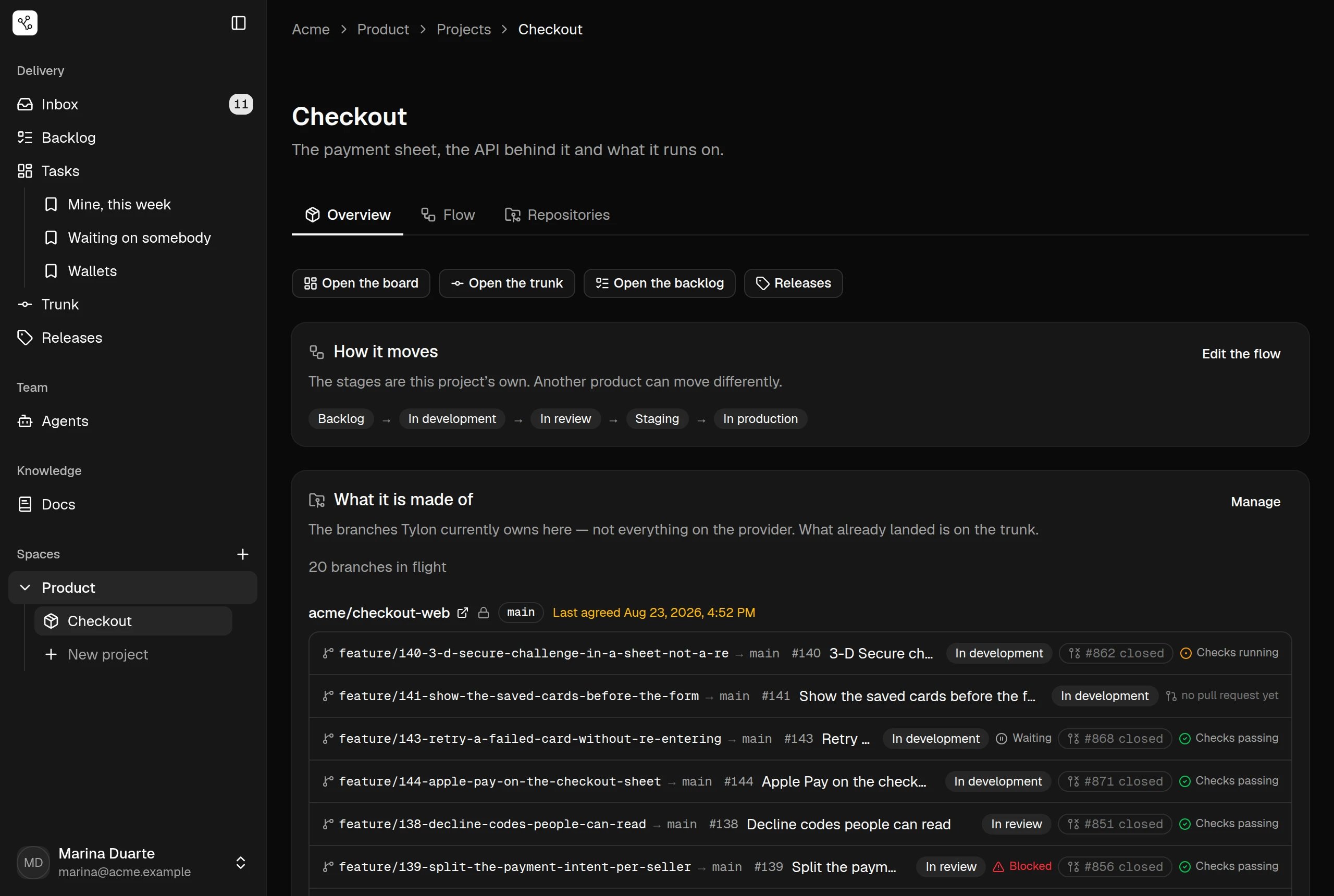Click the Manage link for branches
Screen dimensions: 1334x896
pyautogui.click(x=1255, y=502)
